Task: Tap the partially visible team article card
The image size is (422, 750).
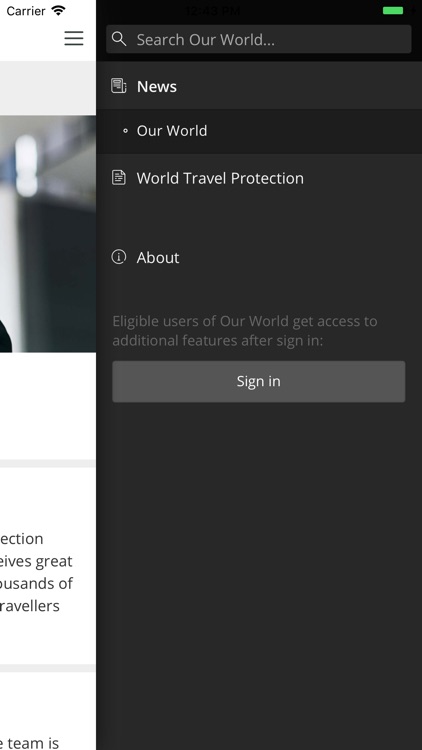Action: tap(48, 711)
